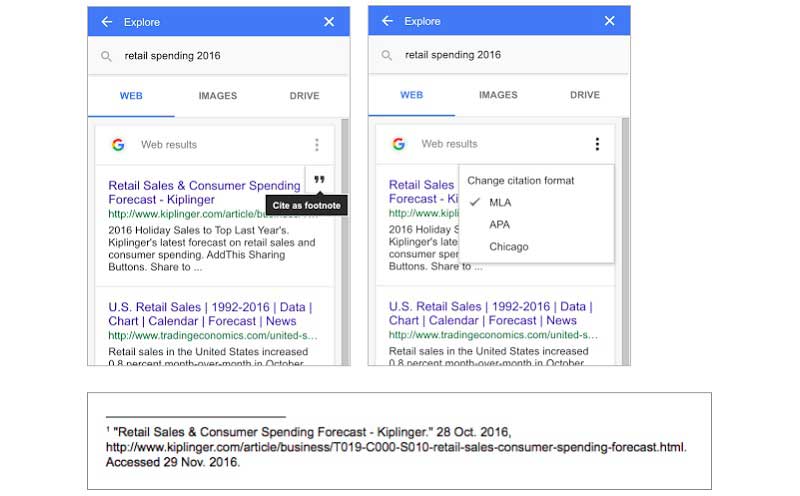Select the WEB tab in right panel
Viewport: 800px width, 496px height.
pos(412,95)
